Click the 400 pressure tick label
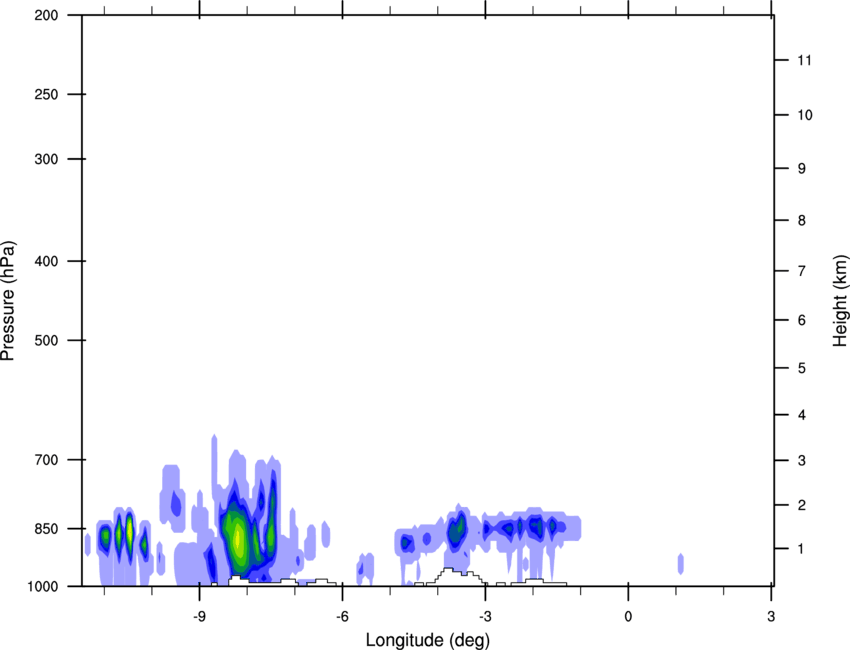 (x=46, y=261)
